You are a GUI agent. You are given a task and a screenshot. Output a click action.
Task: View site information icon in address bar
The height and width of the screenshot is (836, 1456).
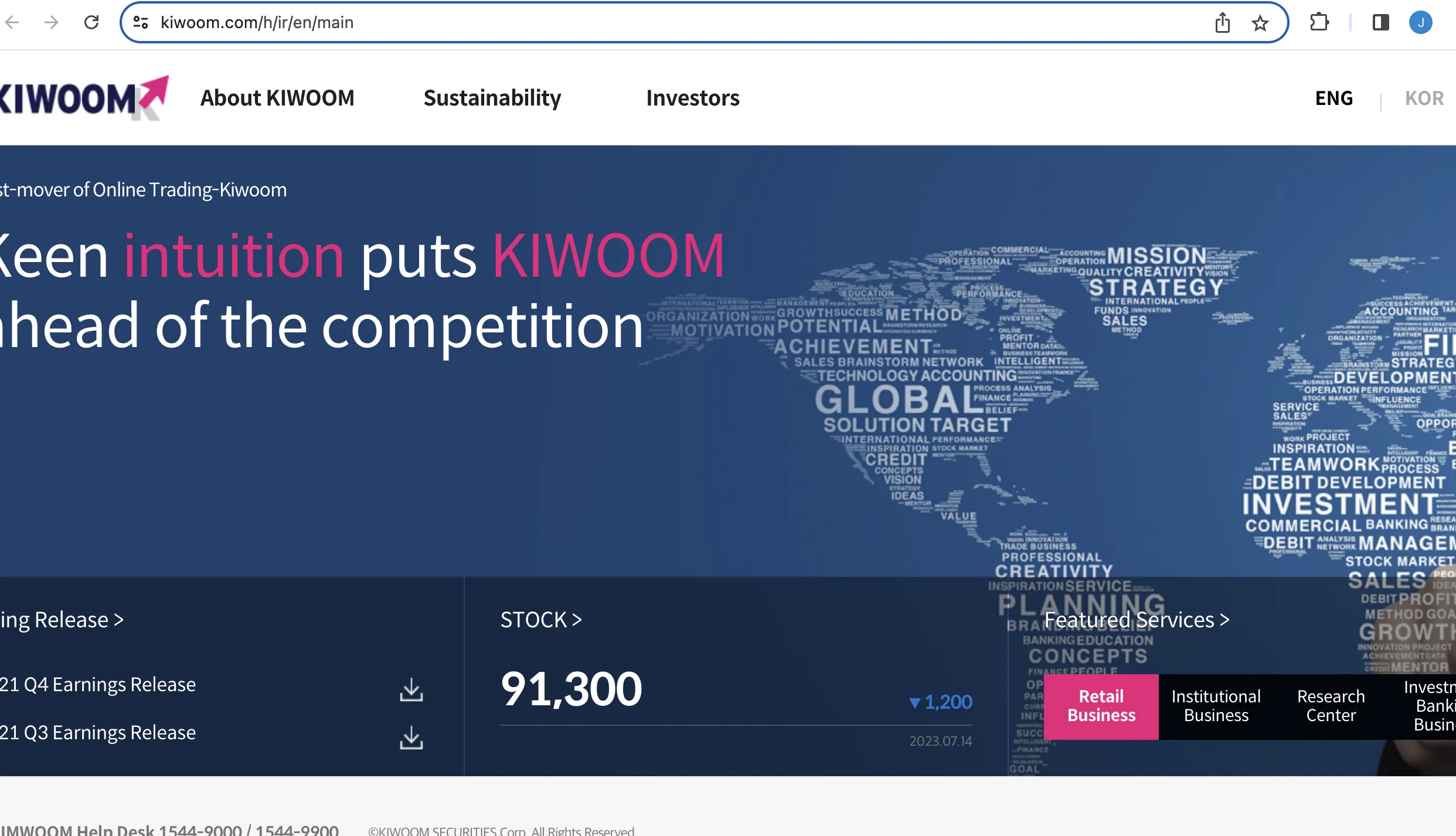[141, 22]
